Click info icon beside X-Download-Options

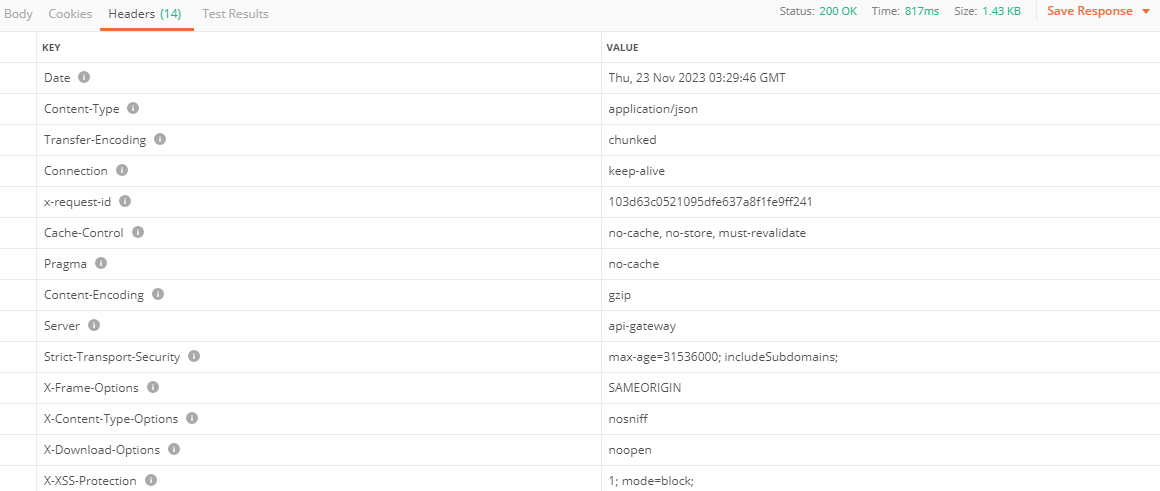[174, 449]
